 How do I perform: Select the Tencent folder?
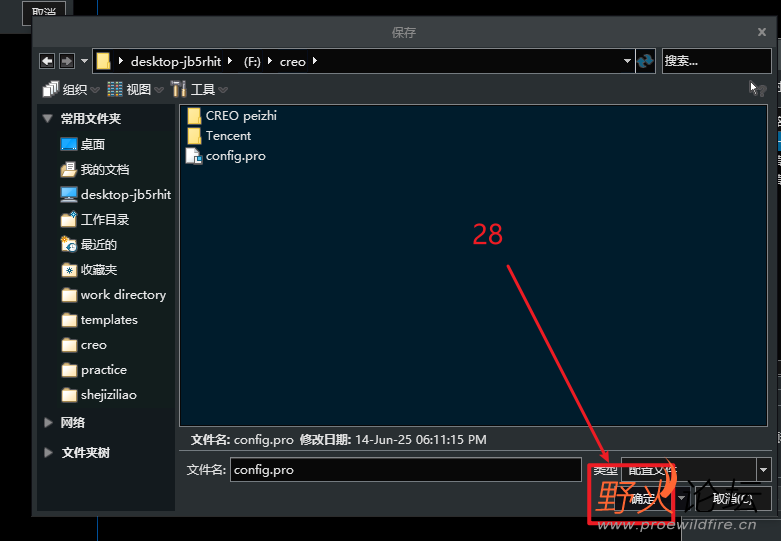(219, 135)
